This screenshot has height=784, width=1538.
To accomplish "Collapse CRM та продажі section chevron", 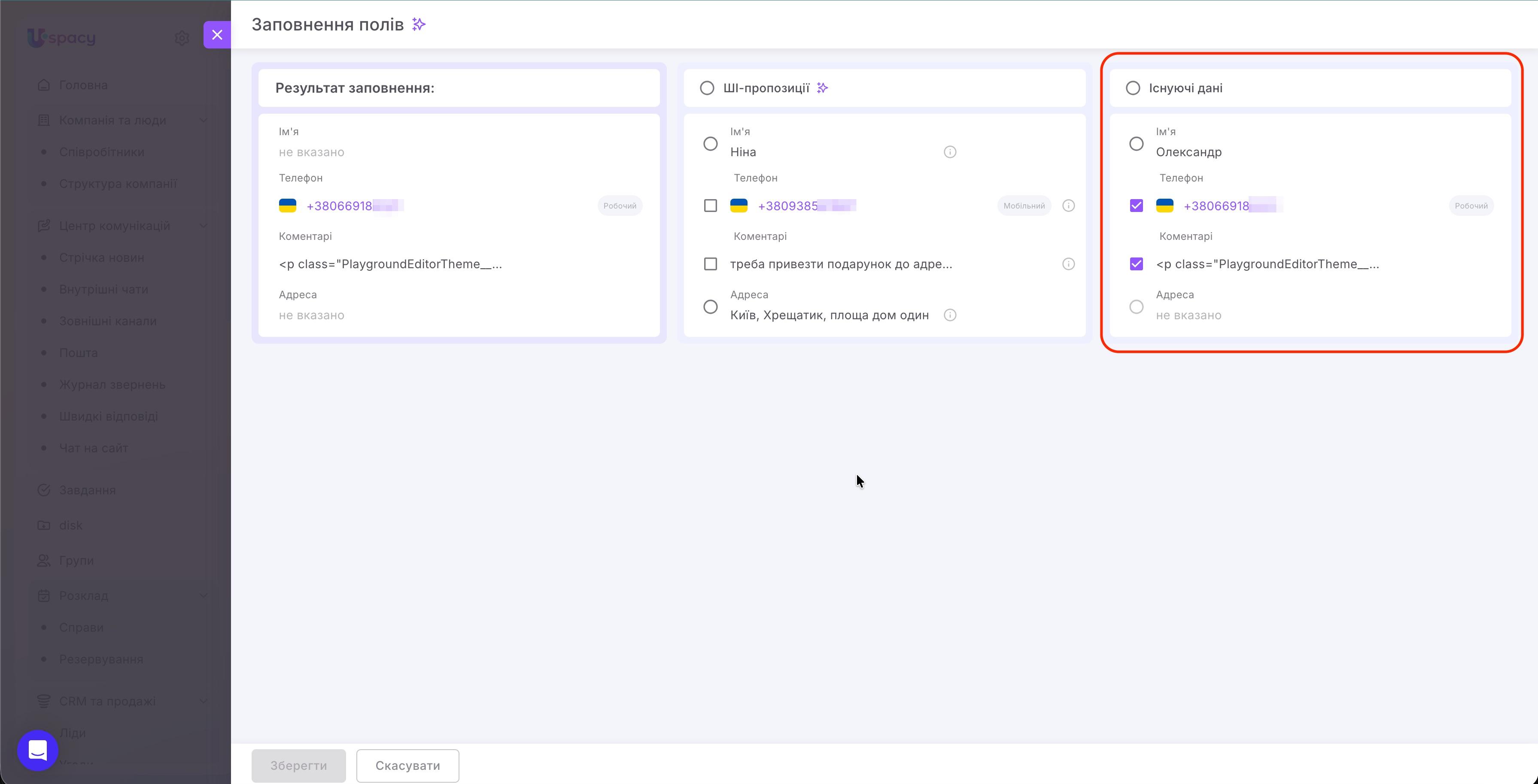I will pyautogui.click(x=204, y=701).
